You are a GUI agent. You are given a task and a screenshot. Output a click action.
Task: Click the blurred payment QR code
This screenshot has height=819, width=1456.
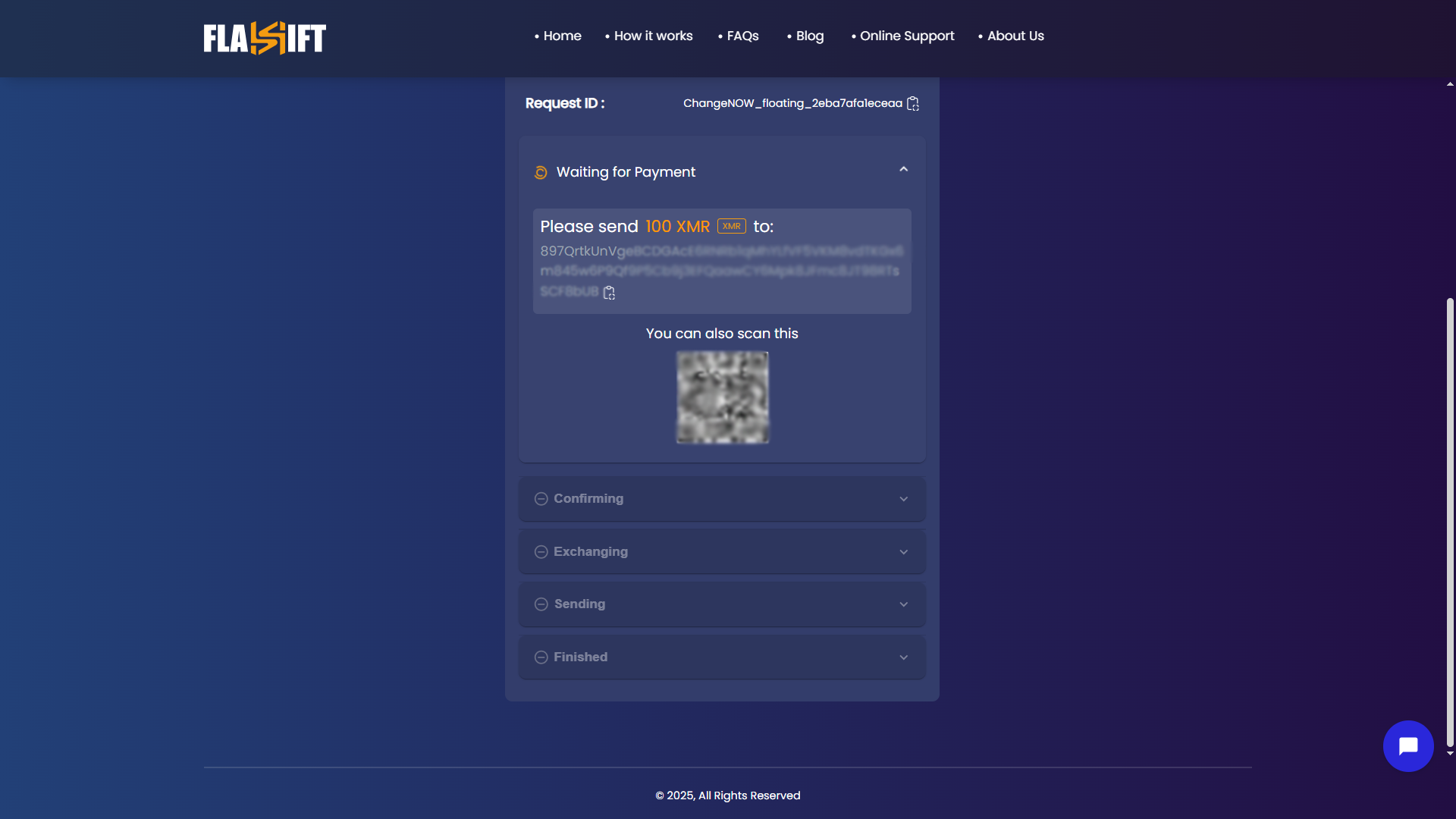click(722, 397)
